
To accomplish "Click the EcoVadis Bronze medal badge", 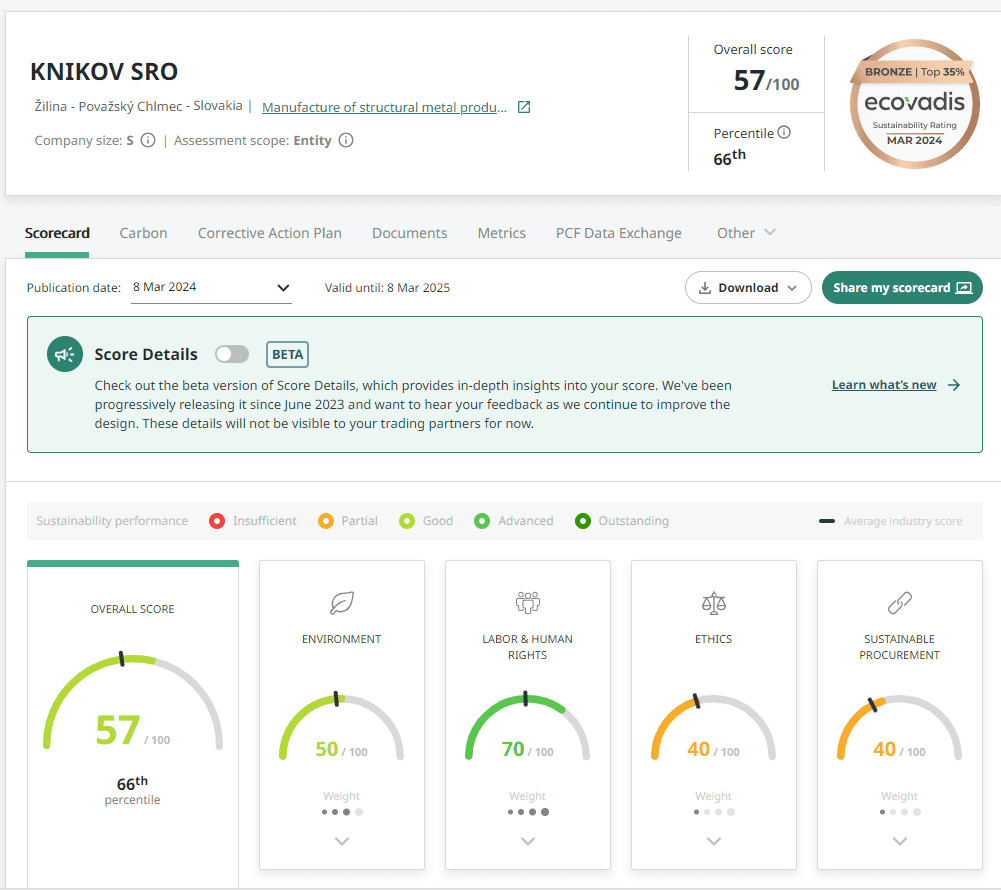I will 914,104.
